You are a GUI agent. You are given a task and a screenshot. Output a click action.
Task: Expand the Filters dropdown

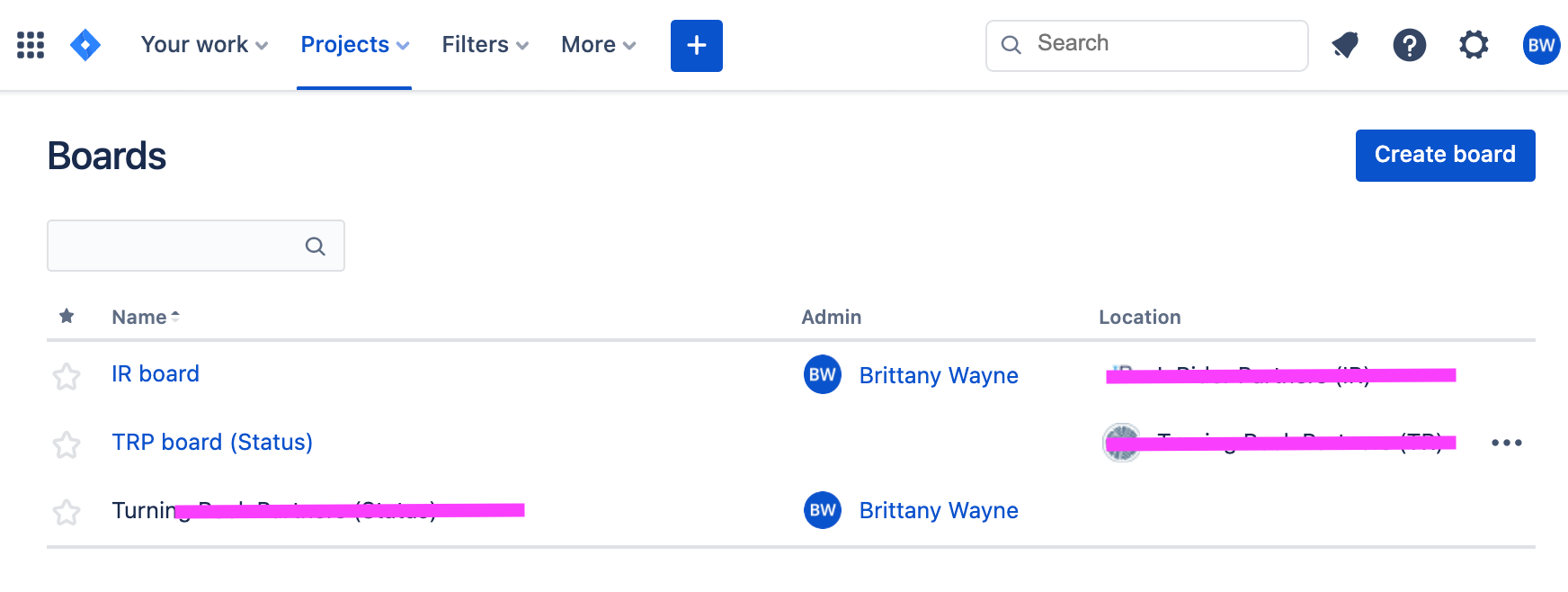(x=485, y=45)
